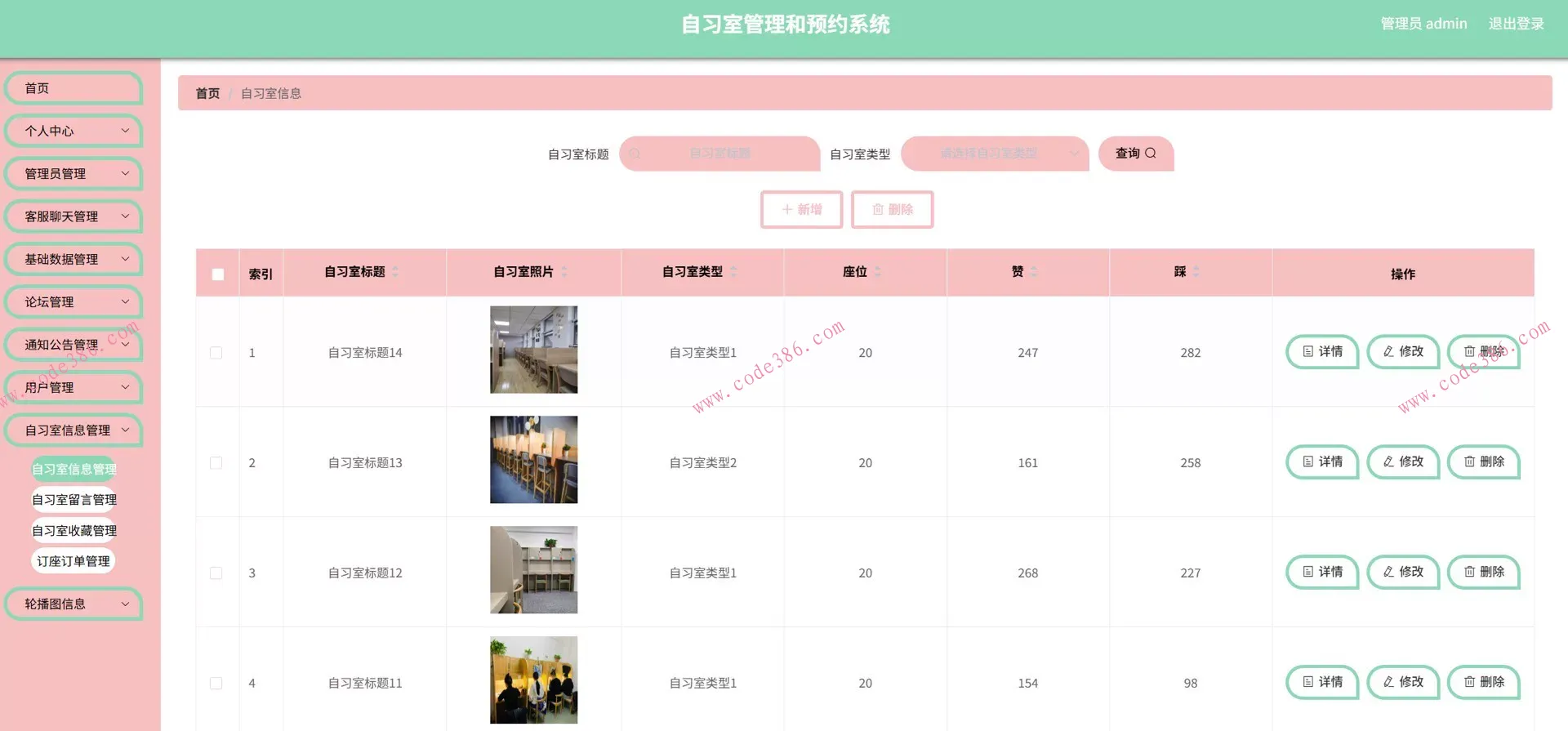1568x731 pixels.
Task: Click the likes value 161
Action: pyautogui.click(x=1028, y=463)
